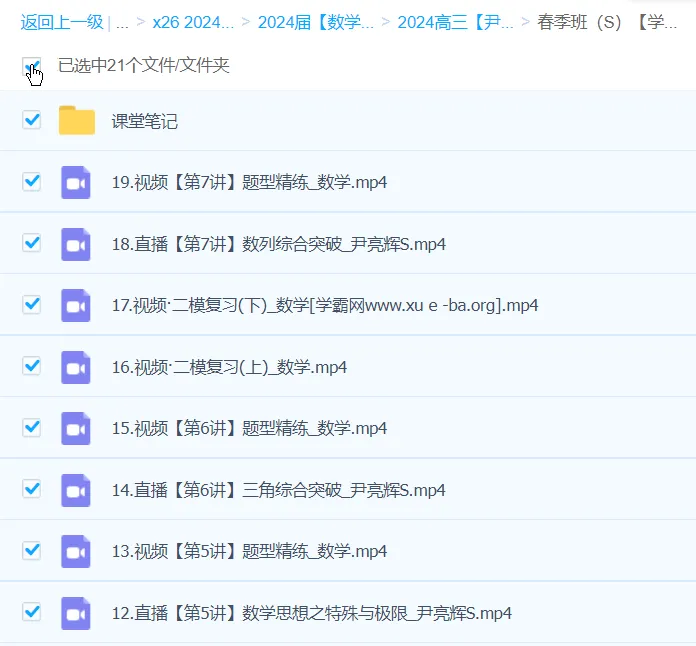696x646 pixels.
Task: Uncheck checkbox for 17.视频·二模复习(下)
Action: coord(32,305)
